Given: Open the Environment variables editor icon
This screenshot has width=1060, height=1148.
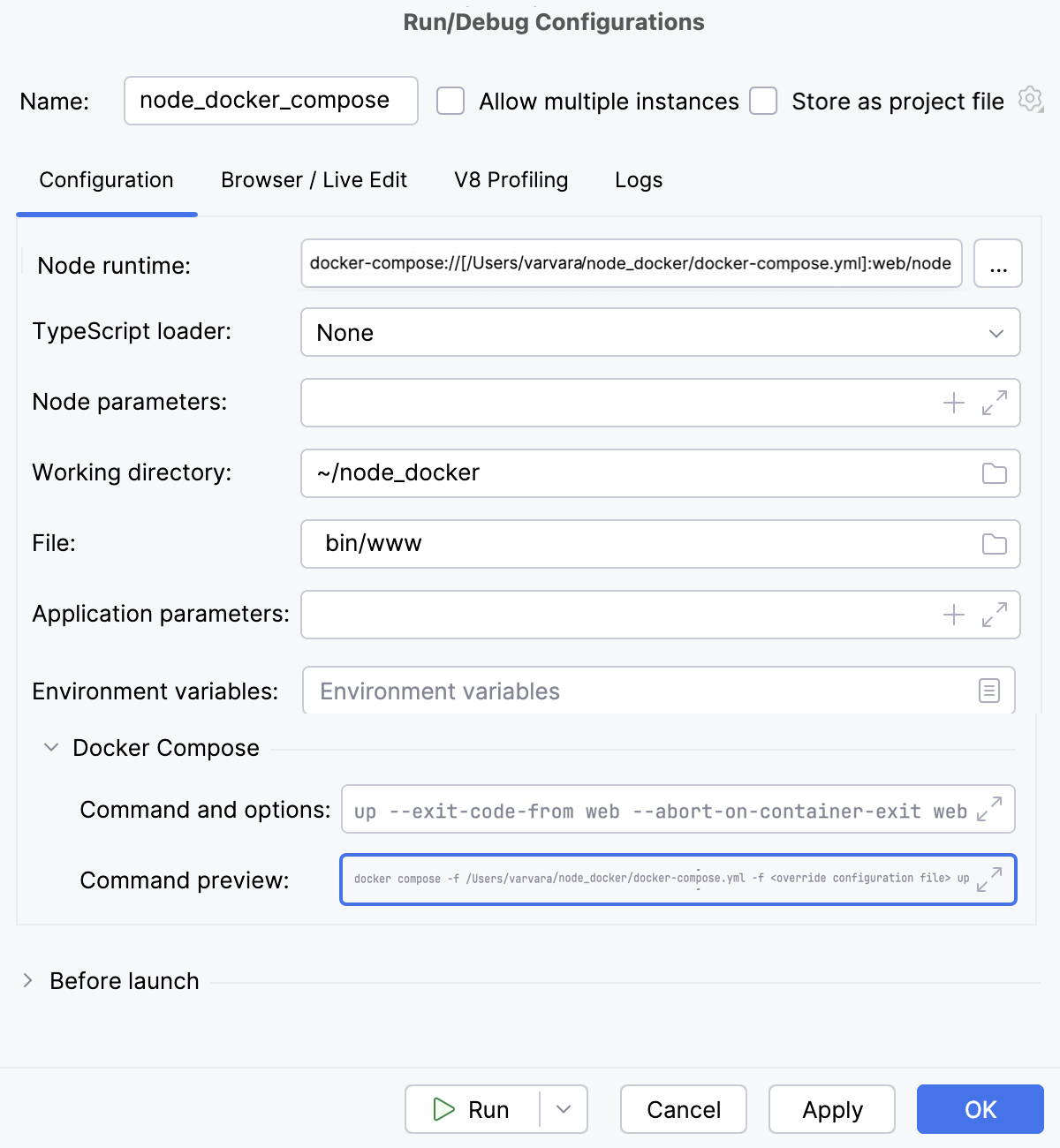Looking at the screenshot, I should coord(988,691).
